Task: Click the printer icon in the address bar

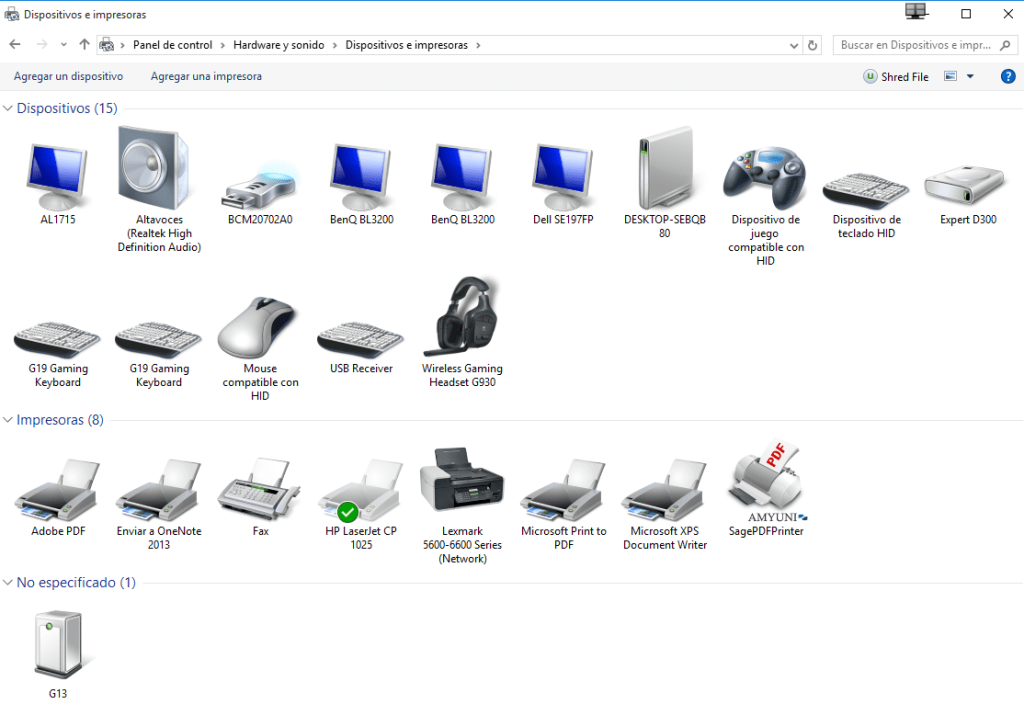Action: [x=106, y=45]
